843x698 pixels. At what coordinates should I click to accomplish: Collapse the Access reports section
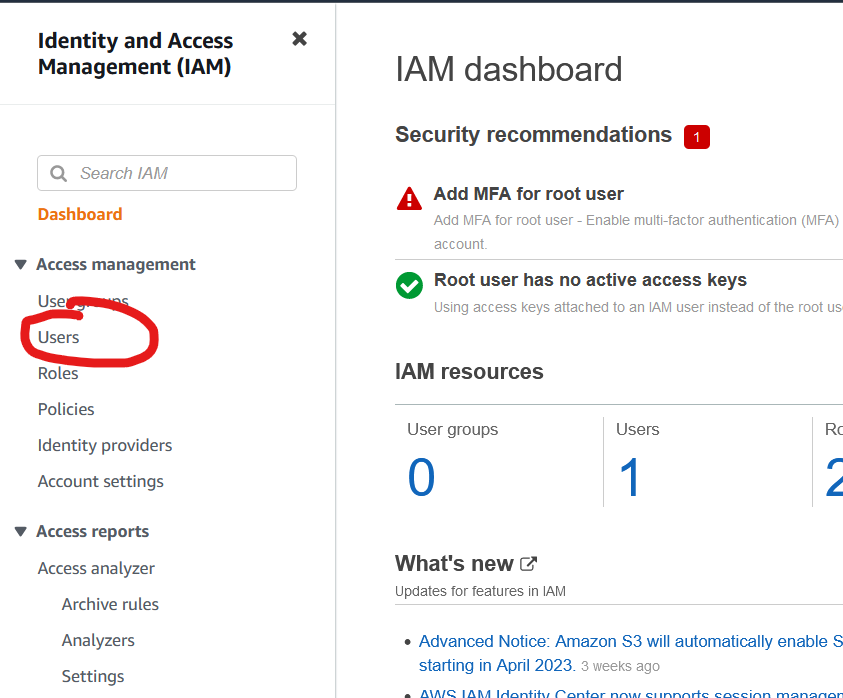[21, 531]
